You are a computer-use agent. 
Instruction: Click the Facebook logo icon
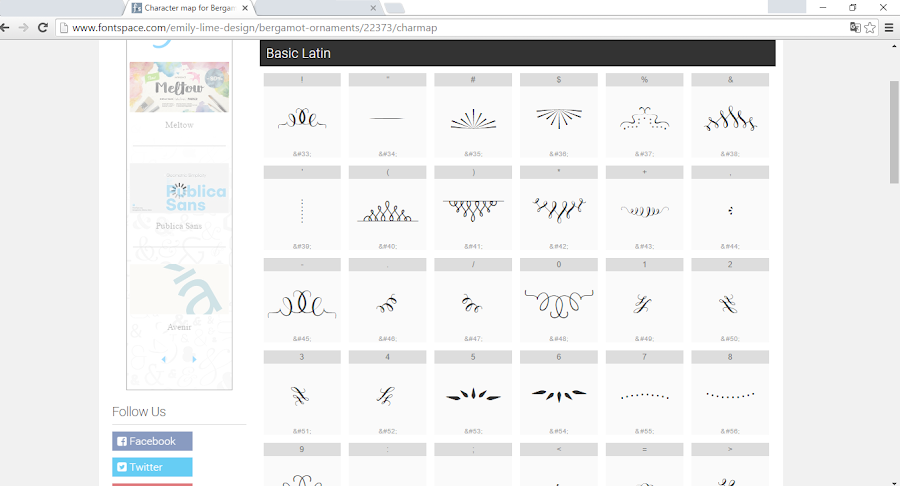[x=122, y=441]
